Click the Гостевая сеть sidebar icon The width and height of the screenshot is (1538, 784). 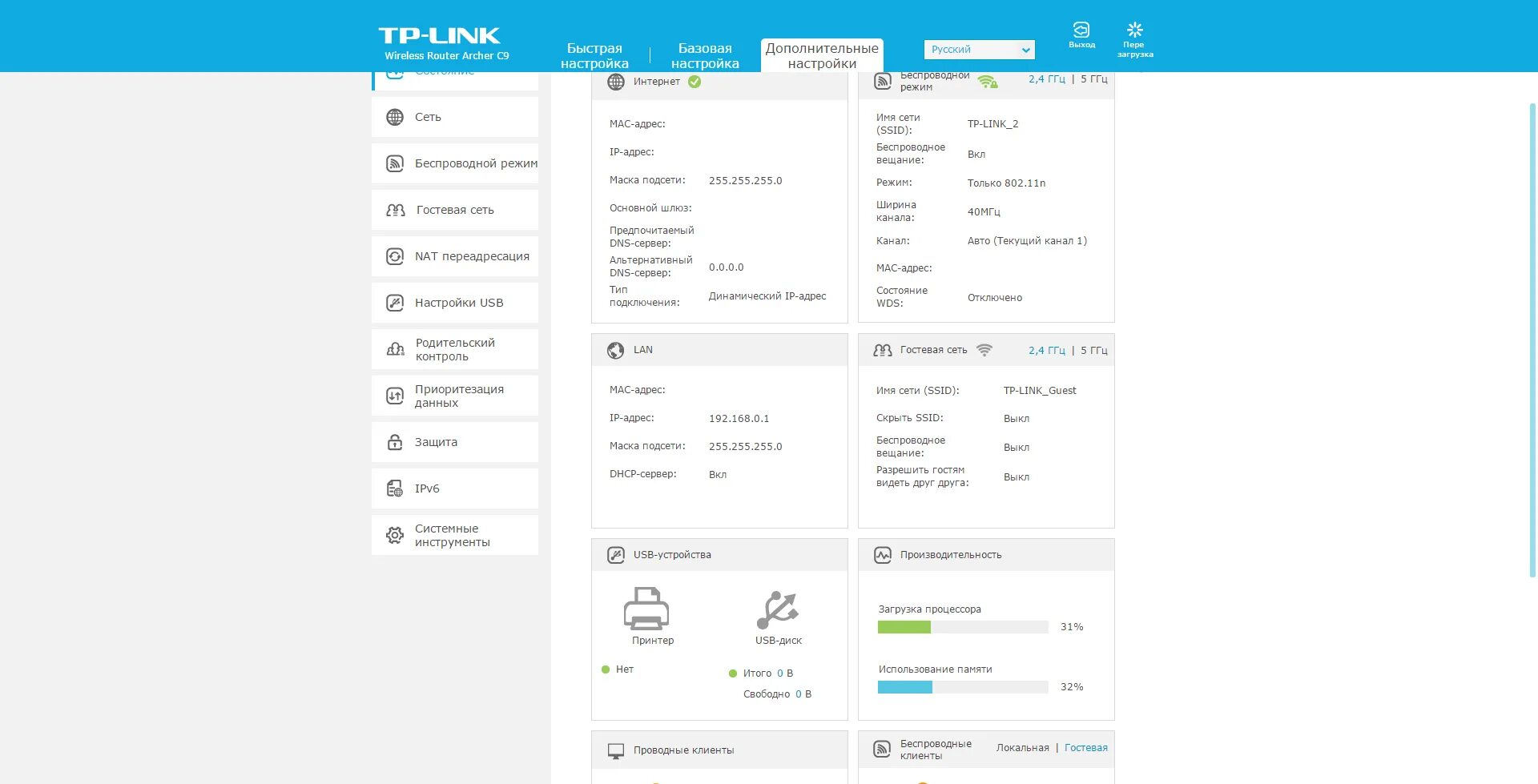396,210
